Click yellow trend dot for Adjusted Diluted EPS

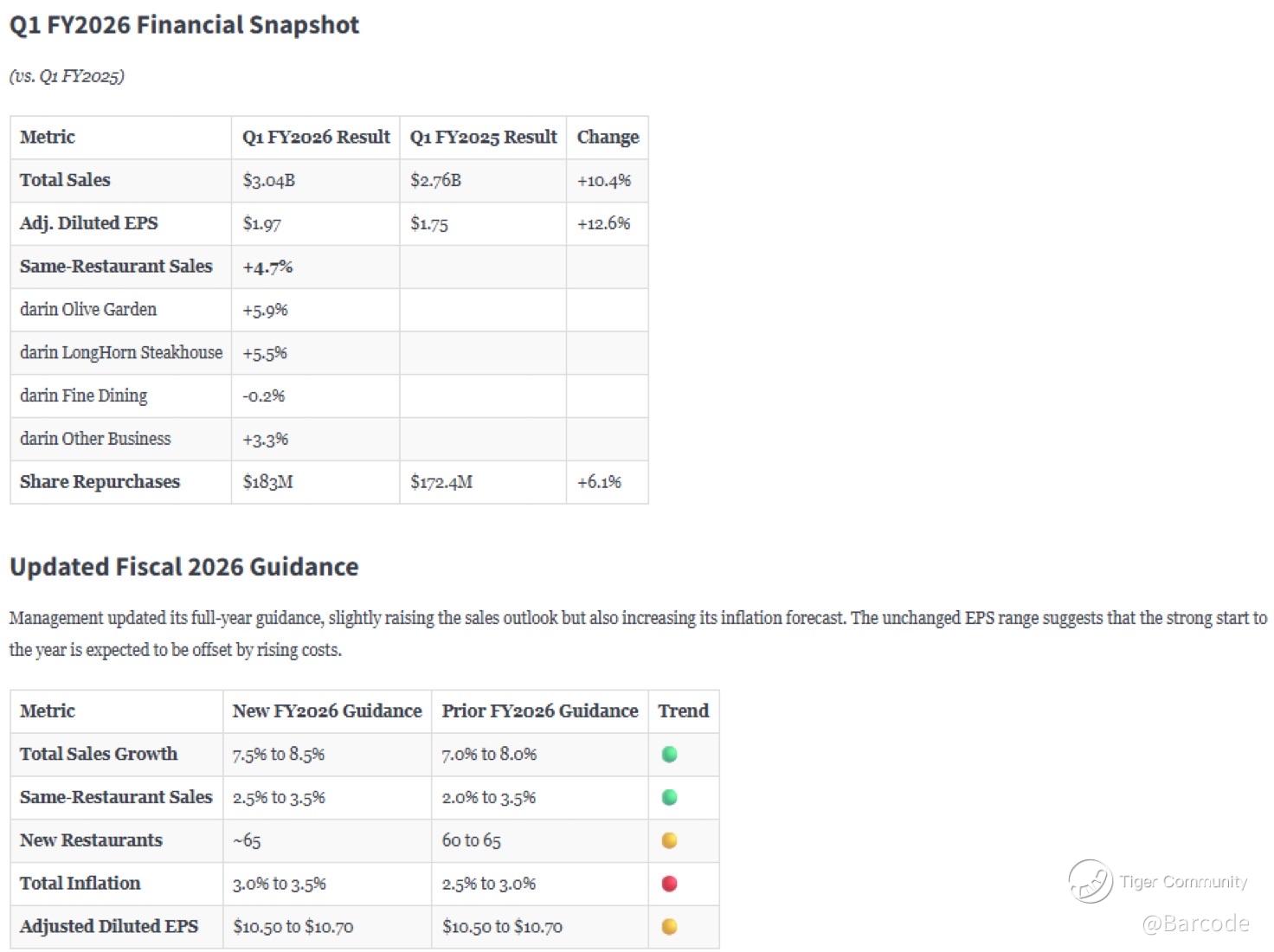point(669,927)
